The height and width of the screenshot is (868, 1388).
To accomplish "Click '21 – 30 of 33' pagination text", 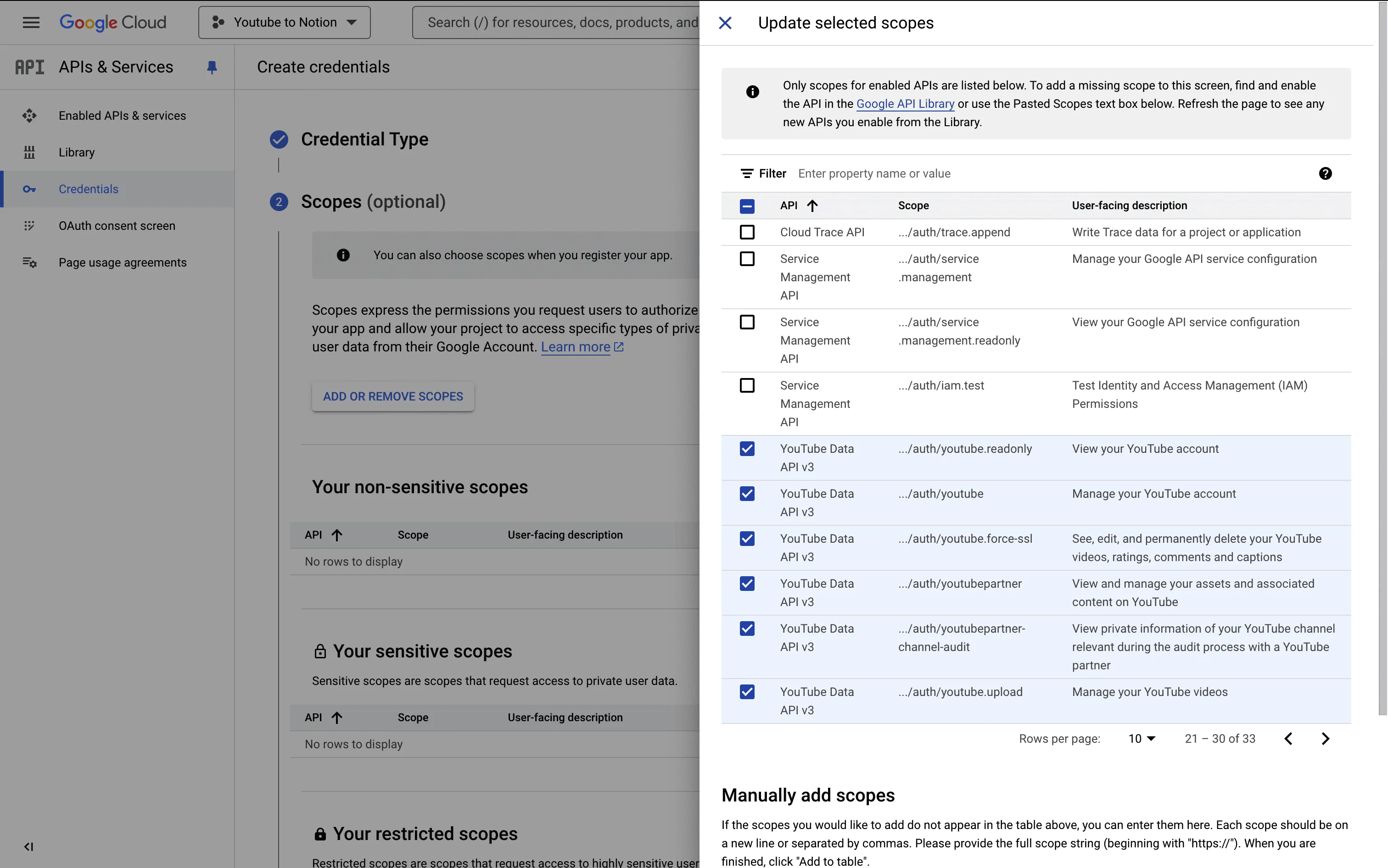I will point(1220,738).
